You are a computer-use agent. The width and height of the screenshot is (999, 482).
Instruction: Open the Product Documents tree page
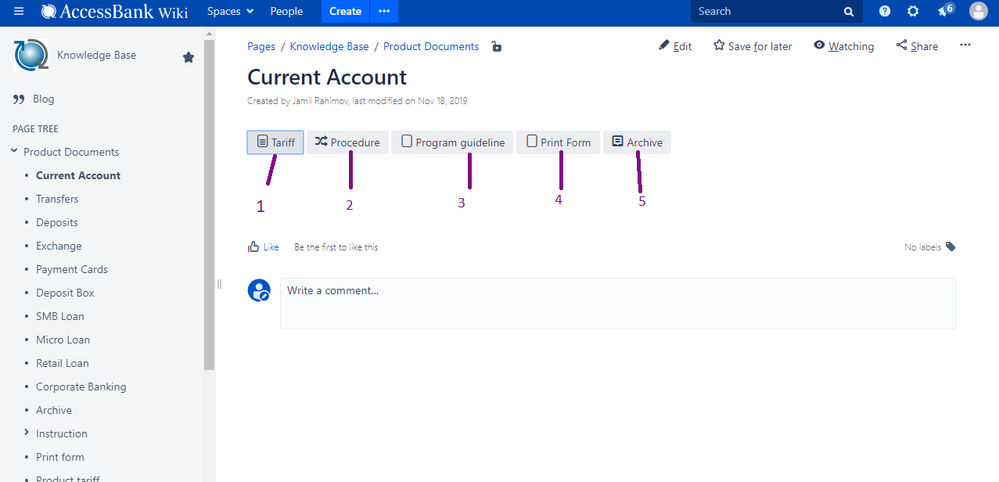[71, 152]
